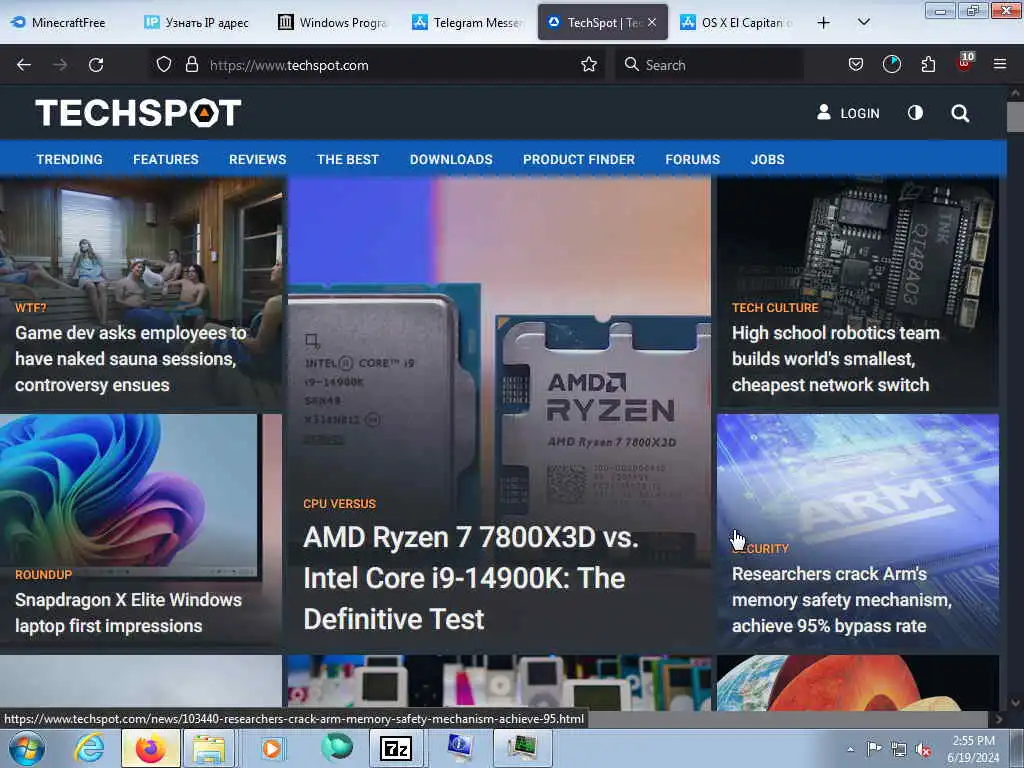Open uBlock icon showing 10 badge
The width and height of the screenshot is (1024, 768).
(965, 63)
